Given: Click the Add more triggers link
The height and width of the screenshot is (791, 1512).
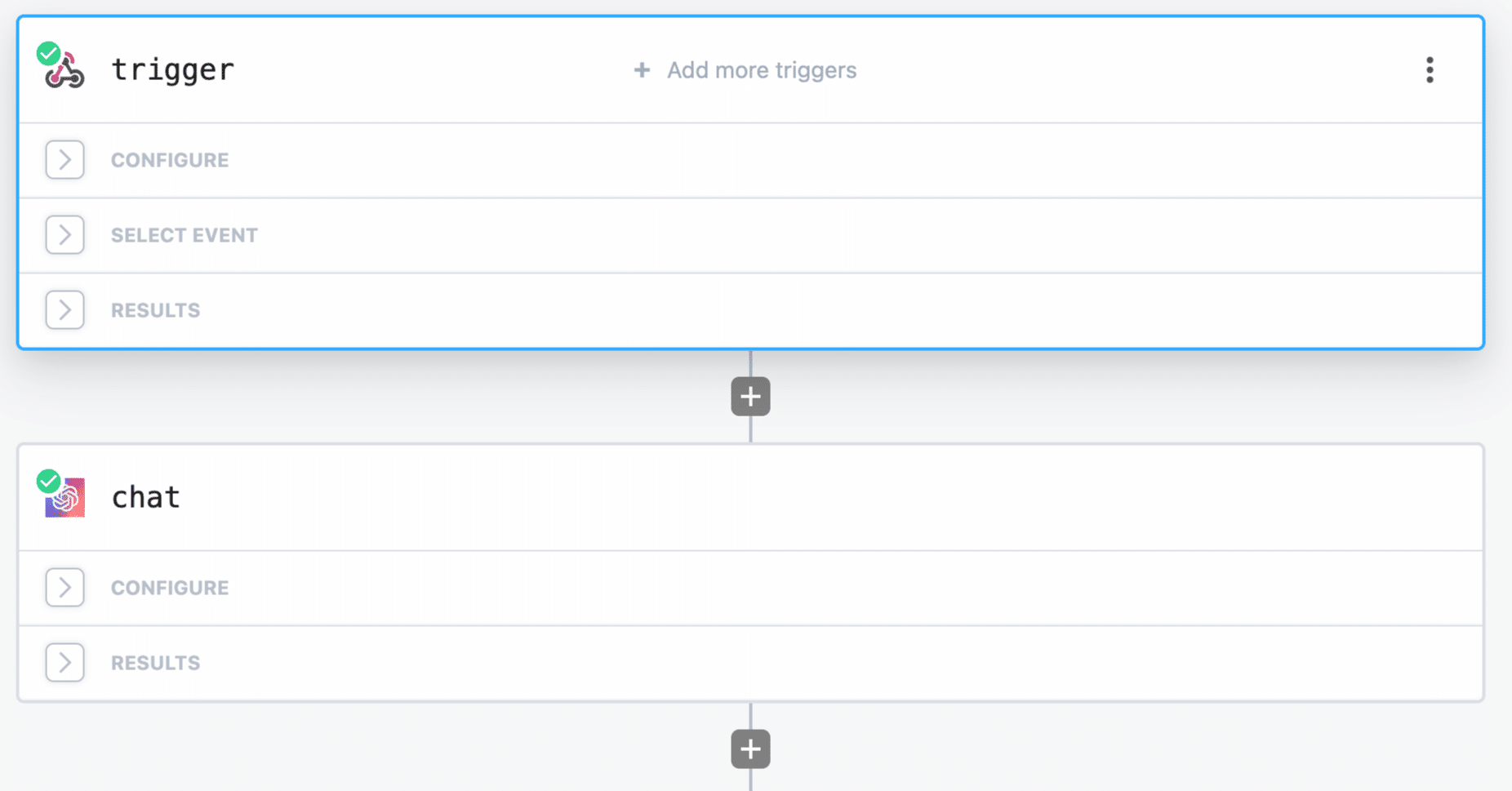Looking at the screenshot, I should [x=761, y=70].
